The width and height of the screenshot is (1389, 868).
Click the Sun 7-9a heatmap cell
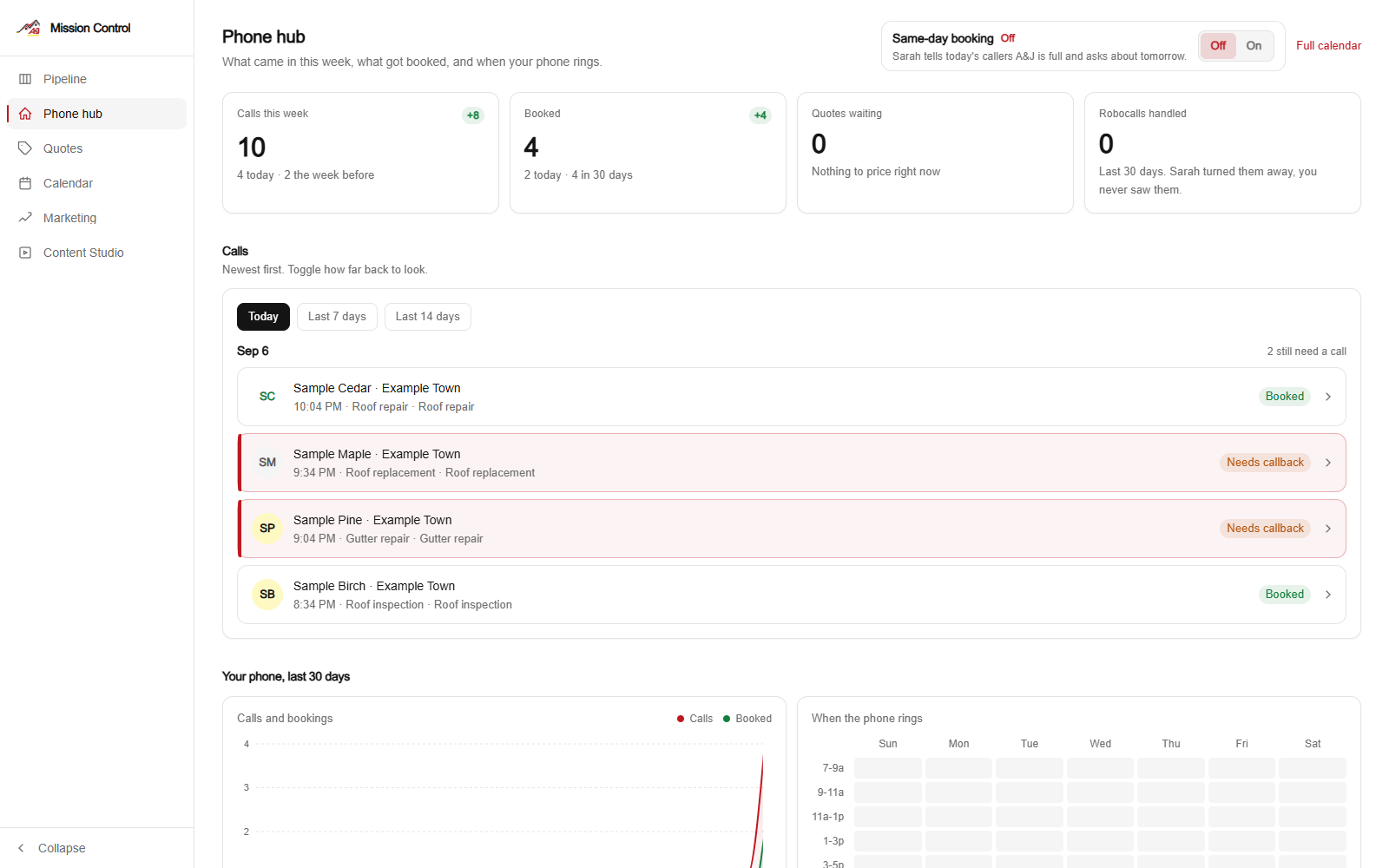pos(888,768)
